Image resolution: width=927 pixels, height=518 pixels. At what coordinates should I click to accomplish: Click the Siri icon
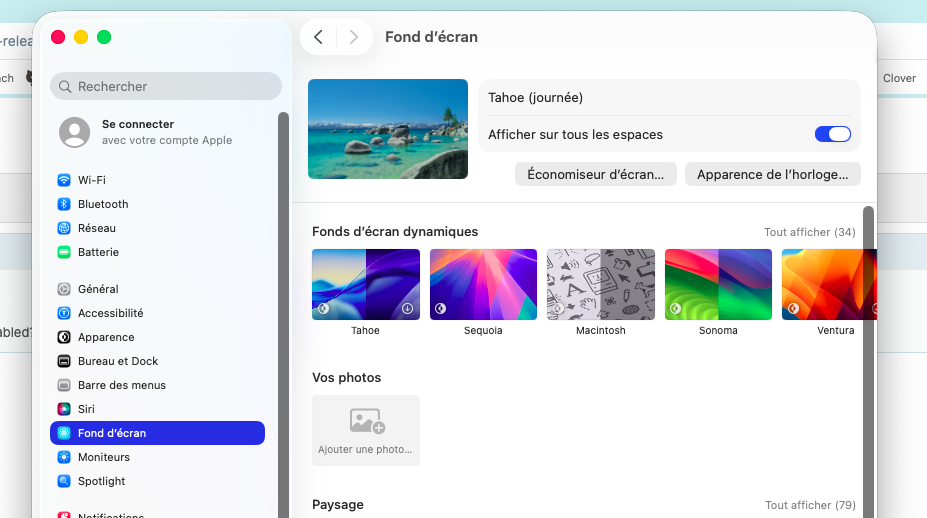click(64, 409)
